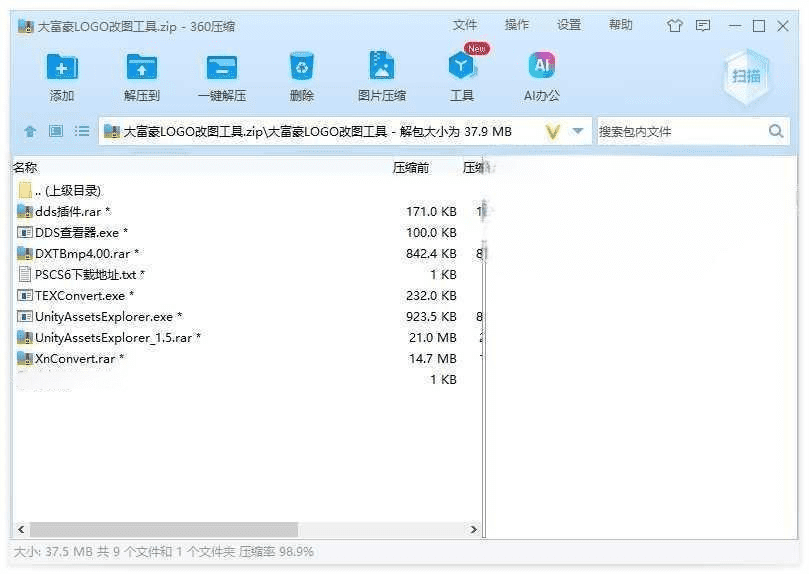Open the Tools (工具) icon with New badge
This screenshot has width=809, height=574.
[x=461, y=68]
